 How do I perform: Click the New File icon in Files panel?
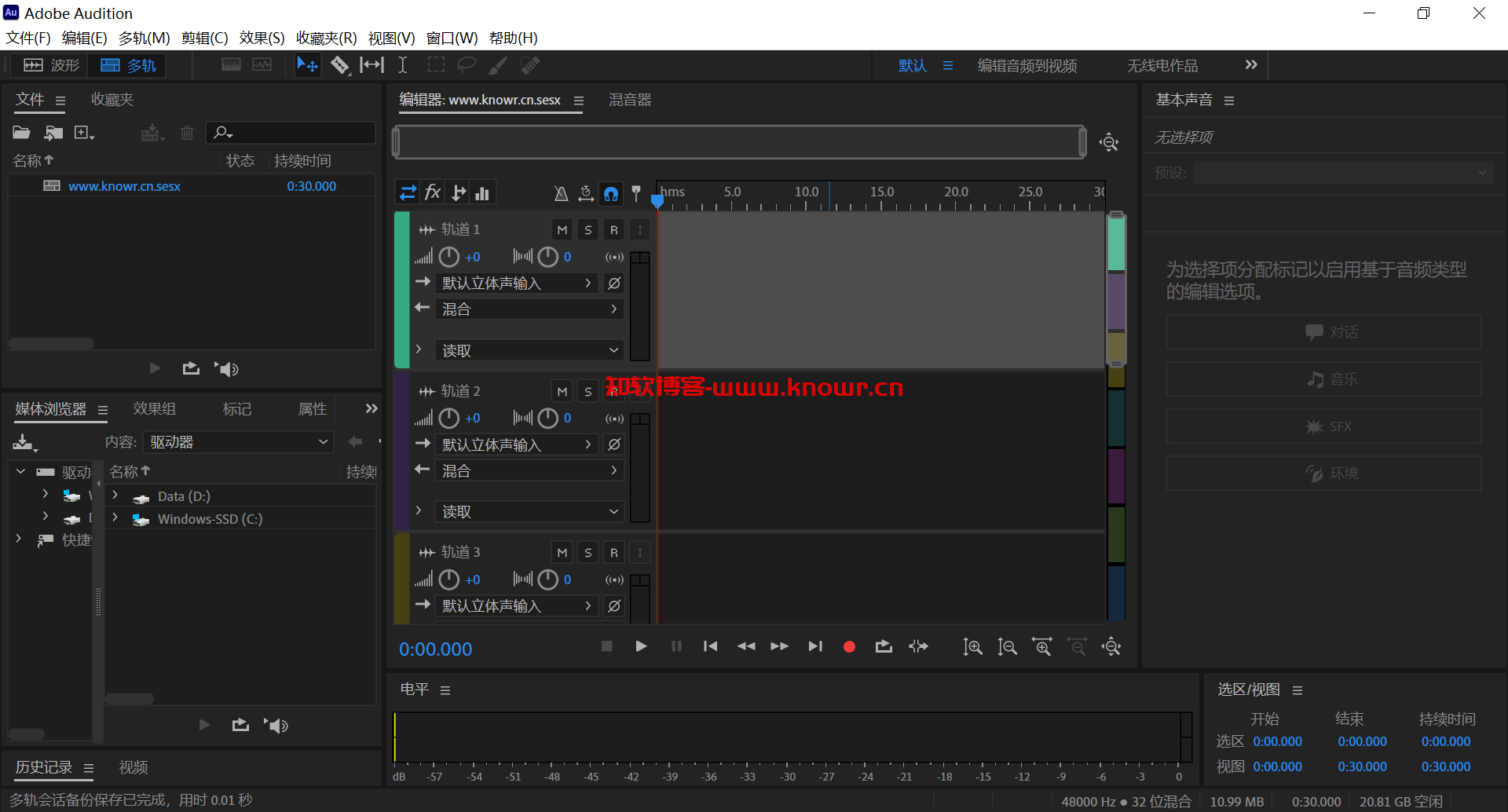(x=83, y=133)
